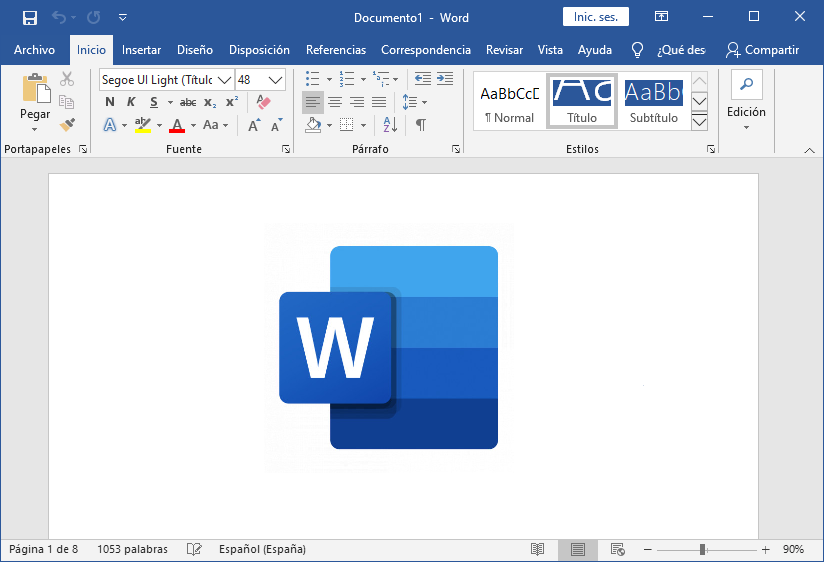Open the Quick Access Toolbar customize arrow

[122, 18]
